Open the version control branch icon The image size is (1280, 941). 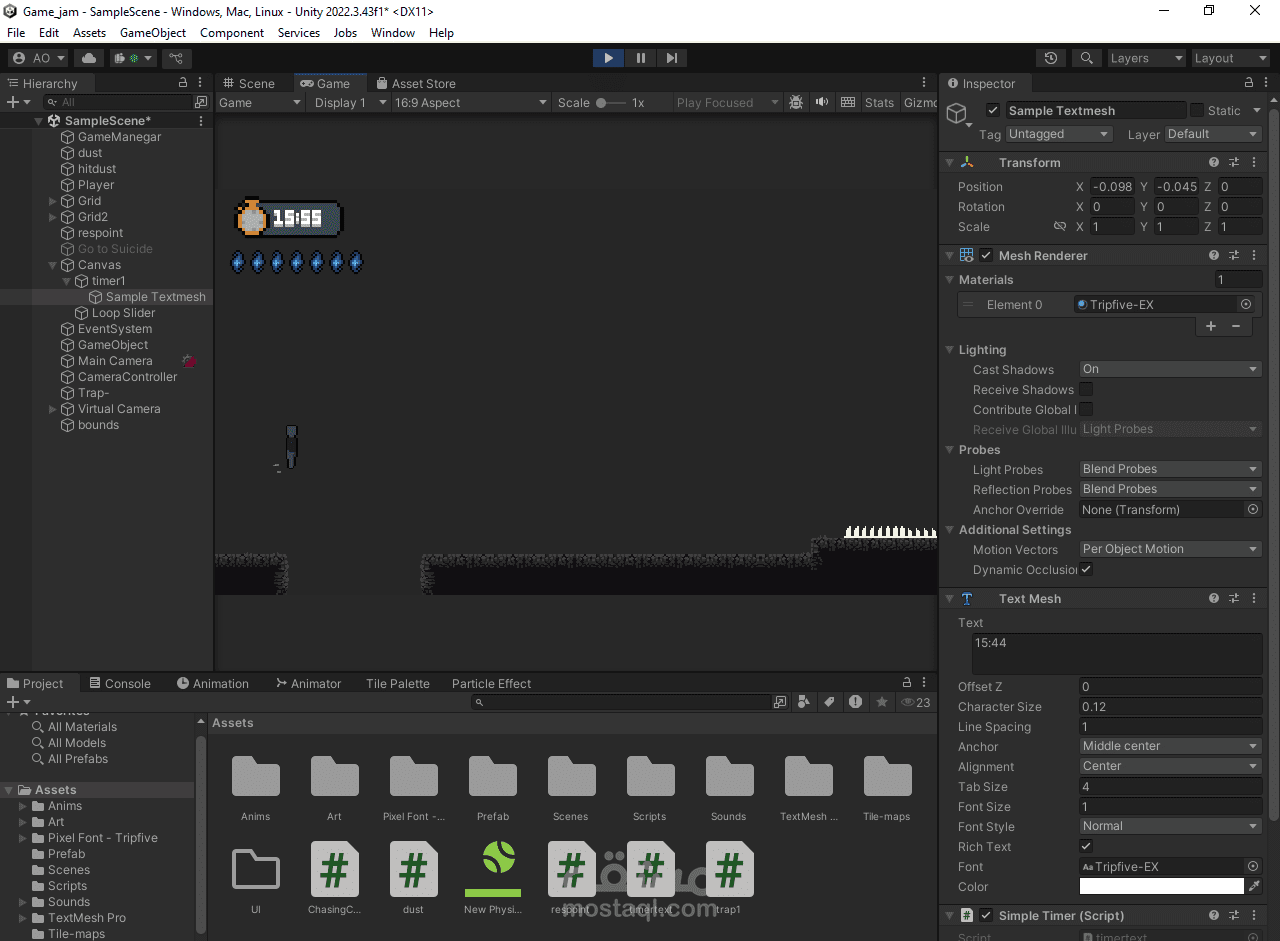176,58
